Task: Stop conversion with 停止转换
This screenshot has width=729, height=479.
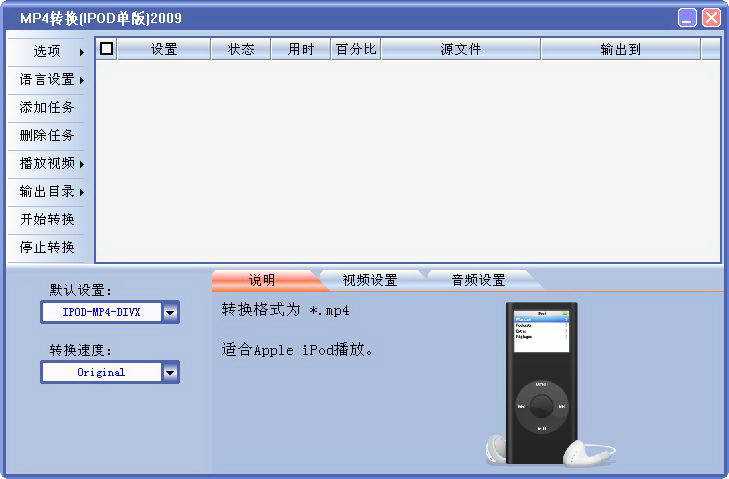Action: pos(46,247)
